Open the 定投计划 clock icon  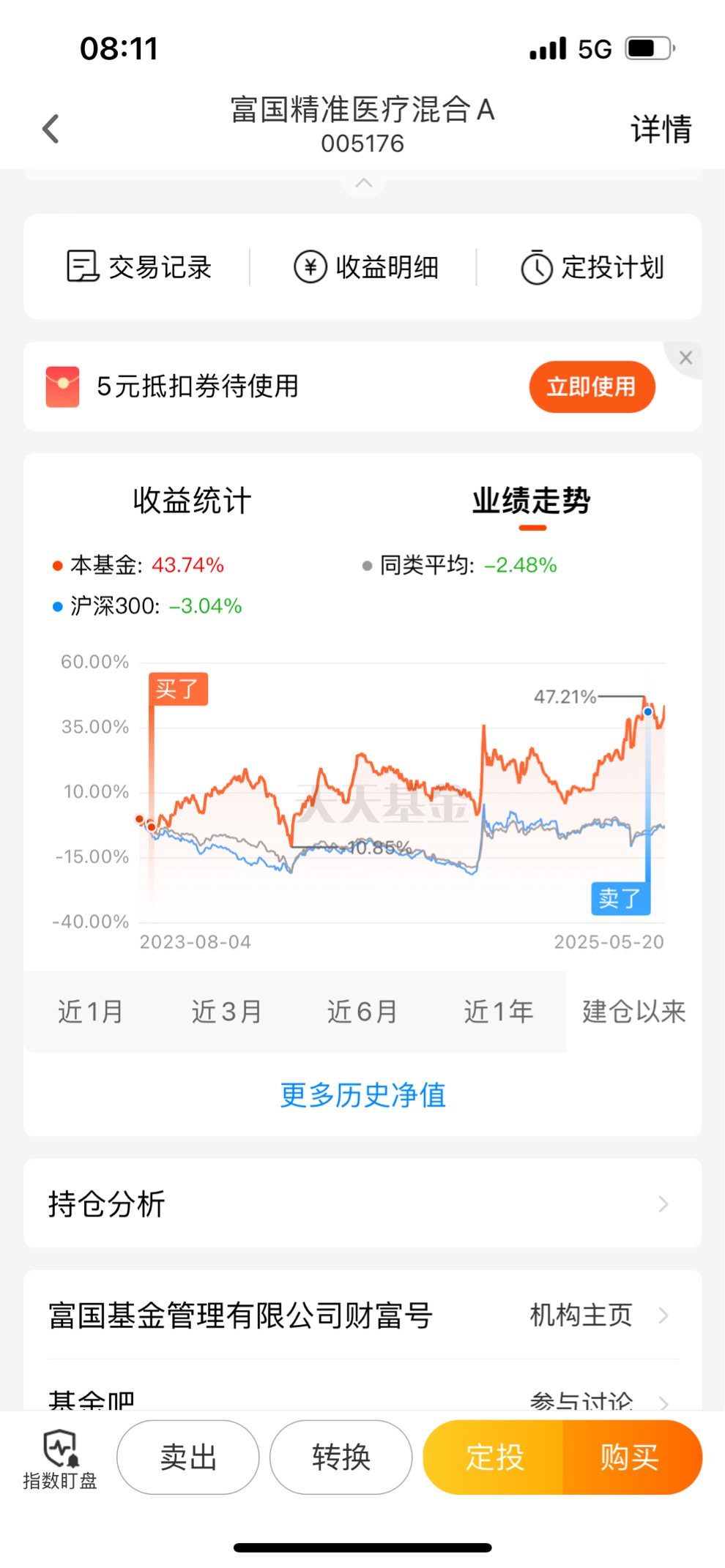click(536, 267)
